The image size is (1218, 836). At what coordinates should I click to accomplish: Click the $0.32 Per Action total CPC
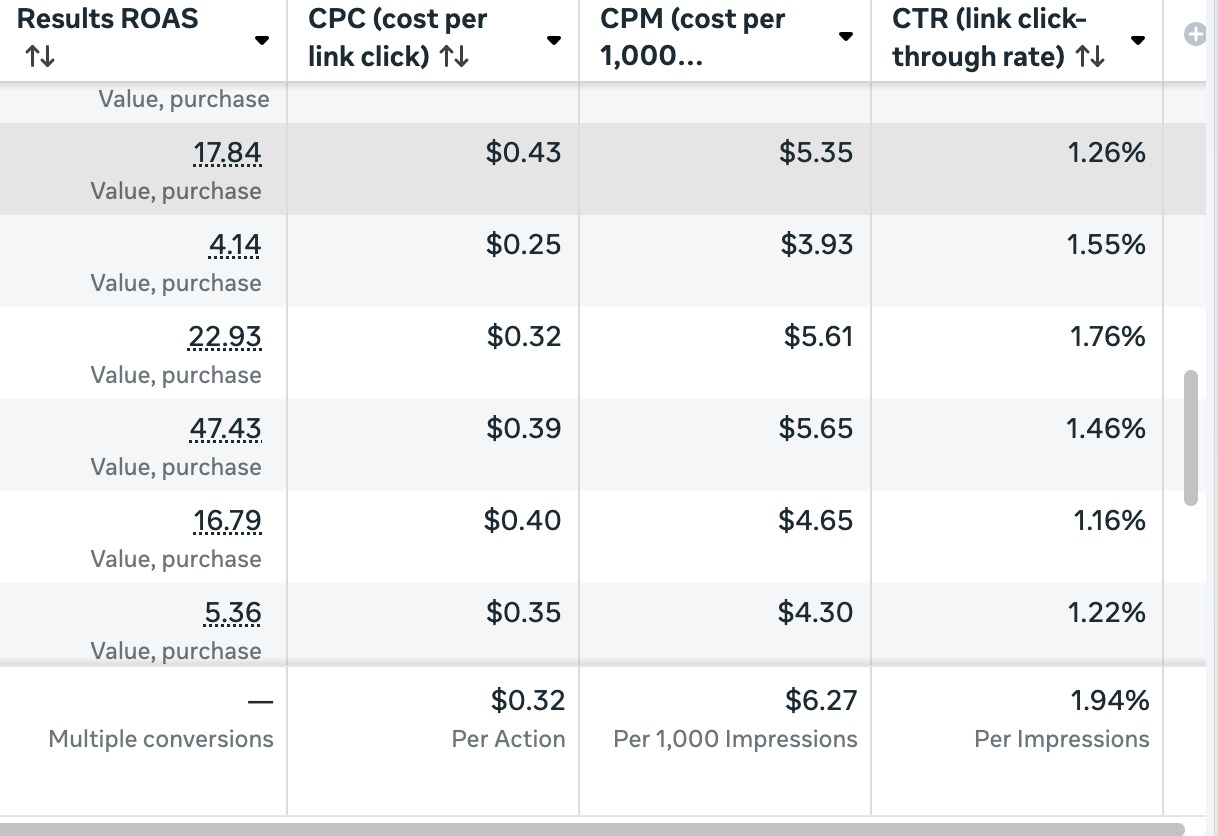pos(527,701)
